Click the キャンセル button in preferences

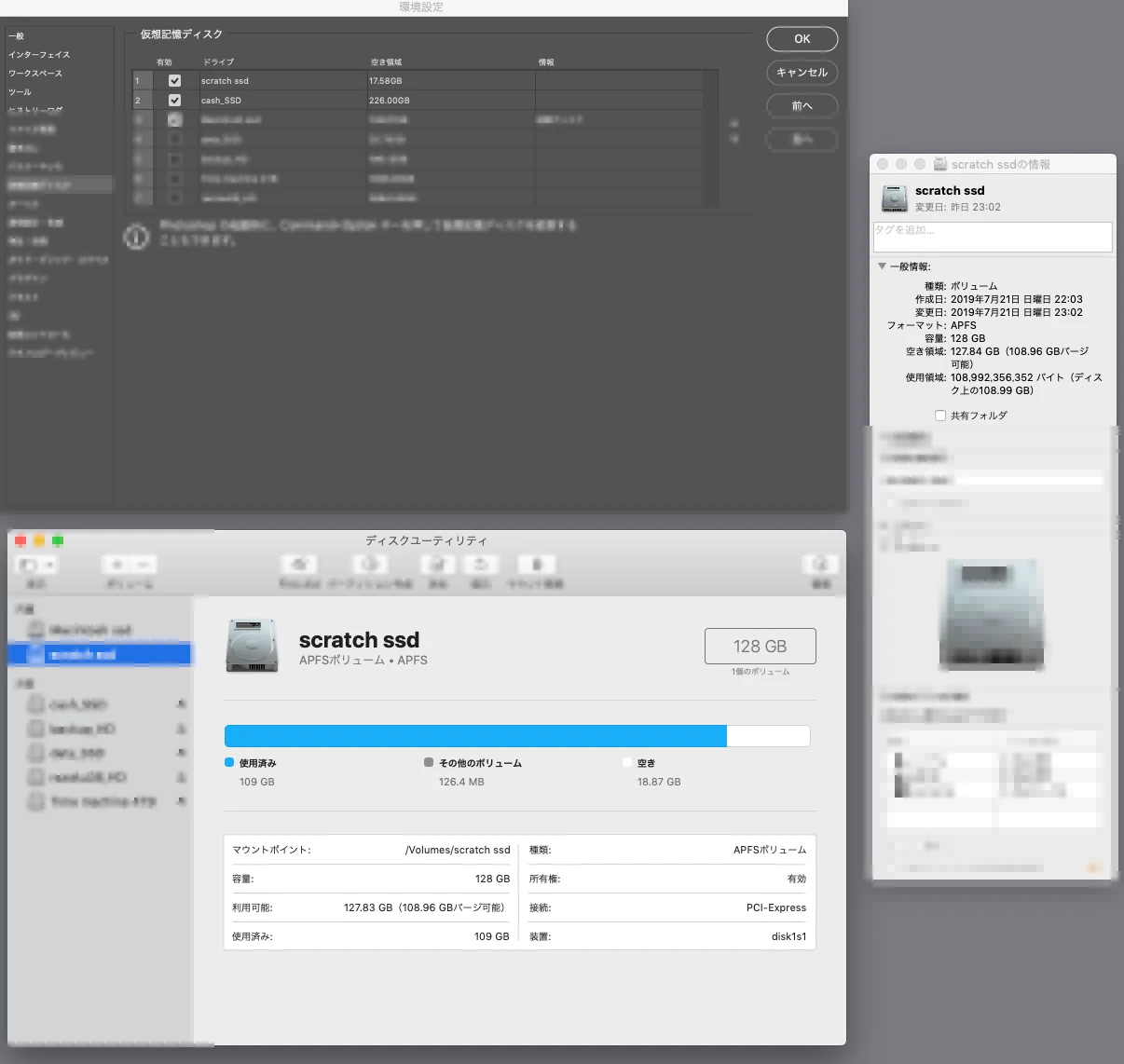coord(802,73)
